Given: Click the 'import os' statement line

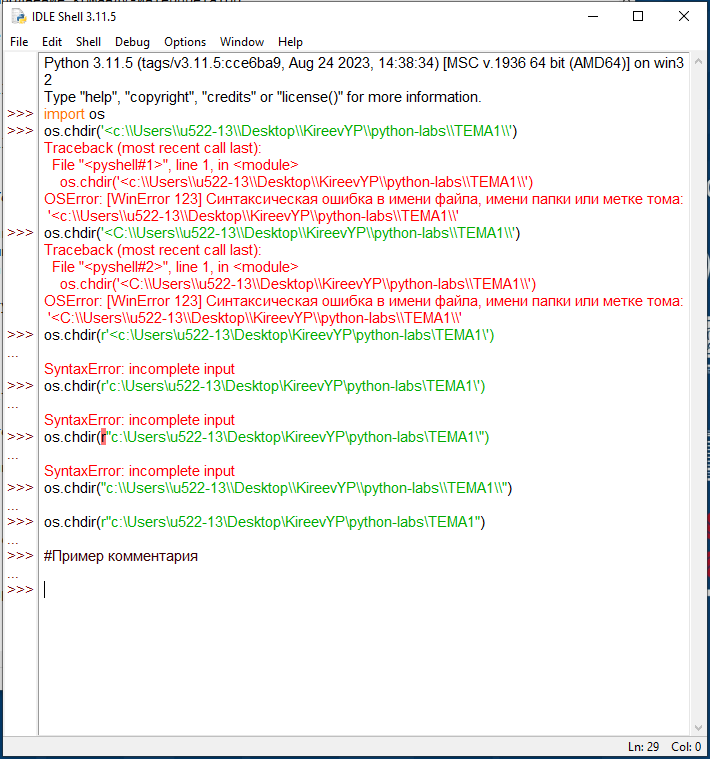Looking at the screenshot, I should click(74, 114).
